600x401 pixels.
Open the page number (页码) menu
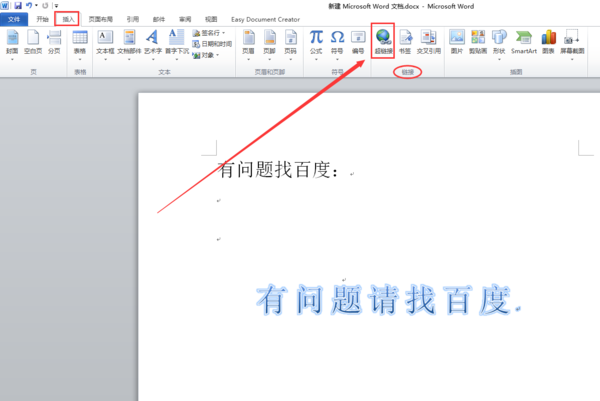point(290,44)
